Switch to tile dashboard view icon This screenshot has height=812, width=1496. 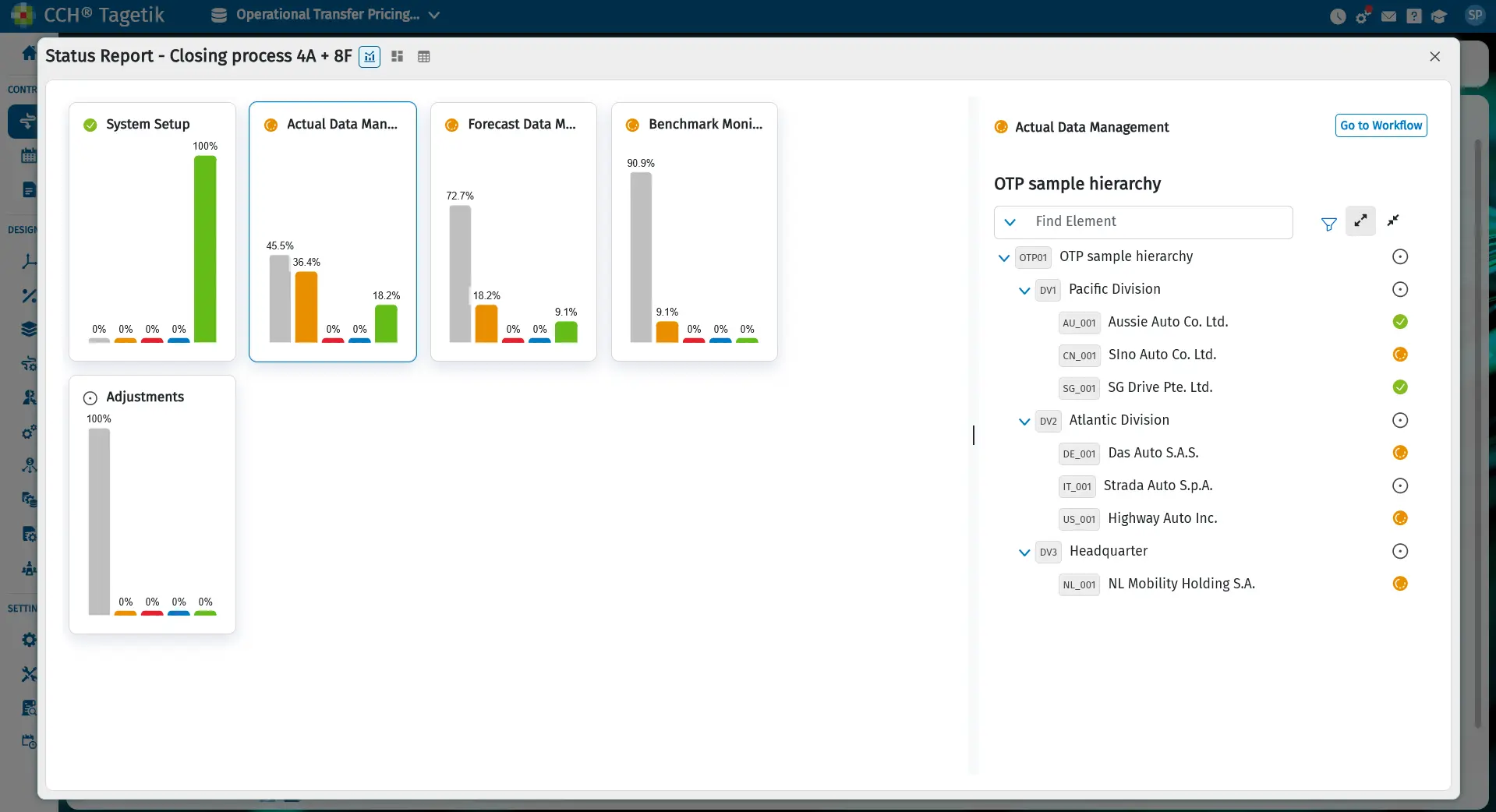coord(397,57)
